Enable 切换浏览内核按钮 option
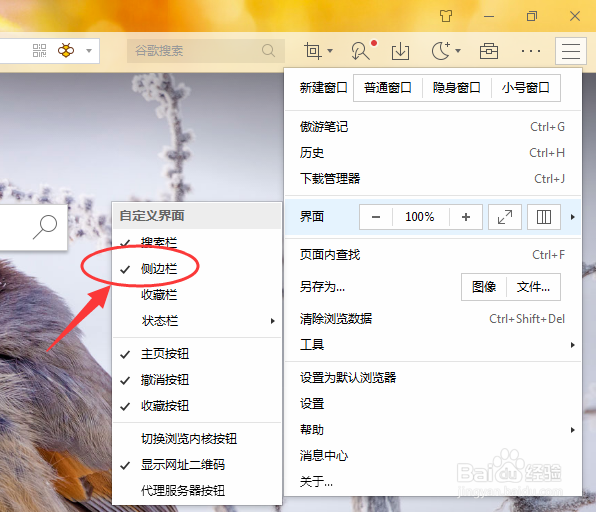596x512 pixels. coord(197,439)
